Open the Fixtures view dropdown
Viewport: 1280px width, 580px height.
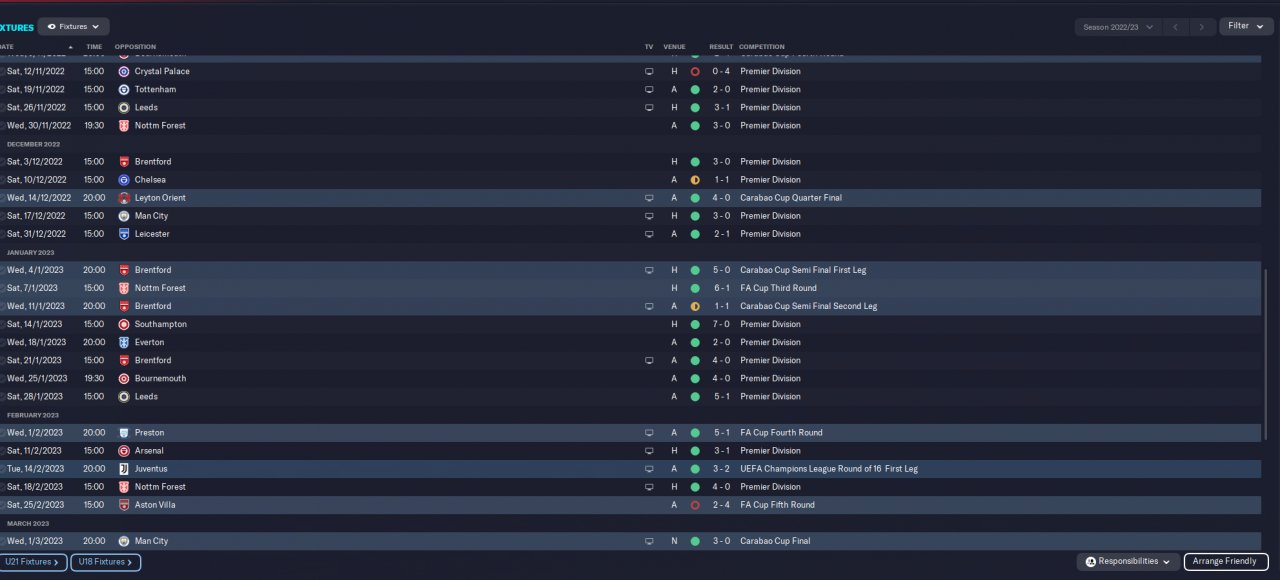tap(73, 27)
